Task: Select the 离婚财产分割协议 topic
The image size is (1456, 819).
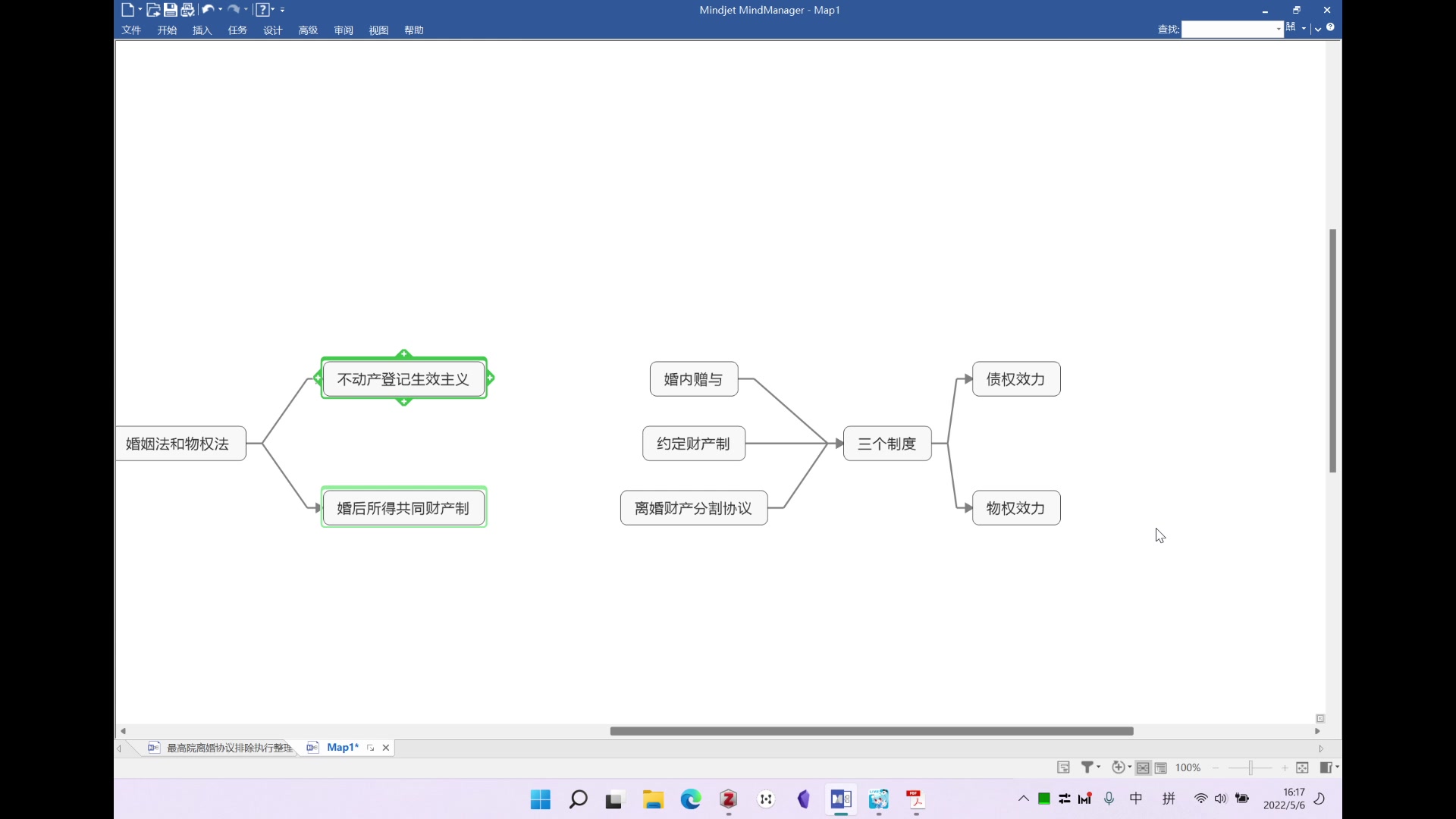Action: (x=694, y=508)
